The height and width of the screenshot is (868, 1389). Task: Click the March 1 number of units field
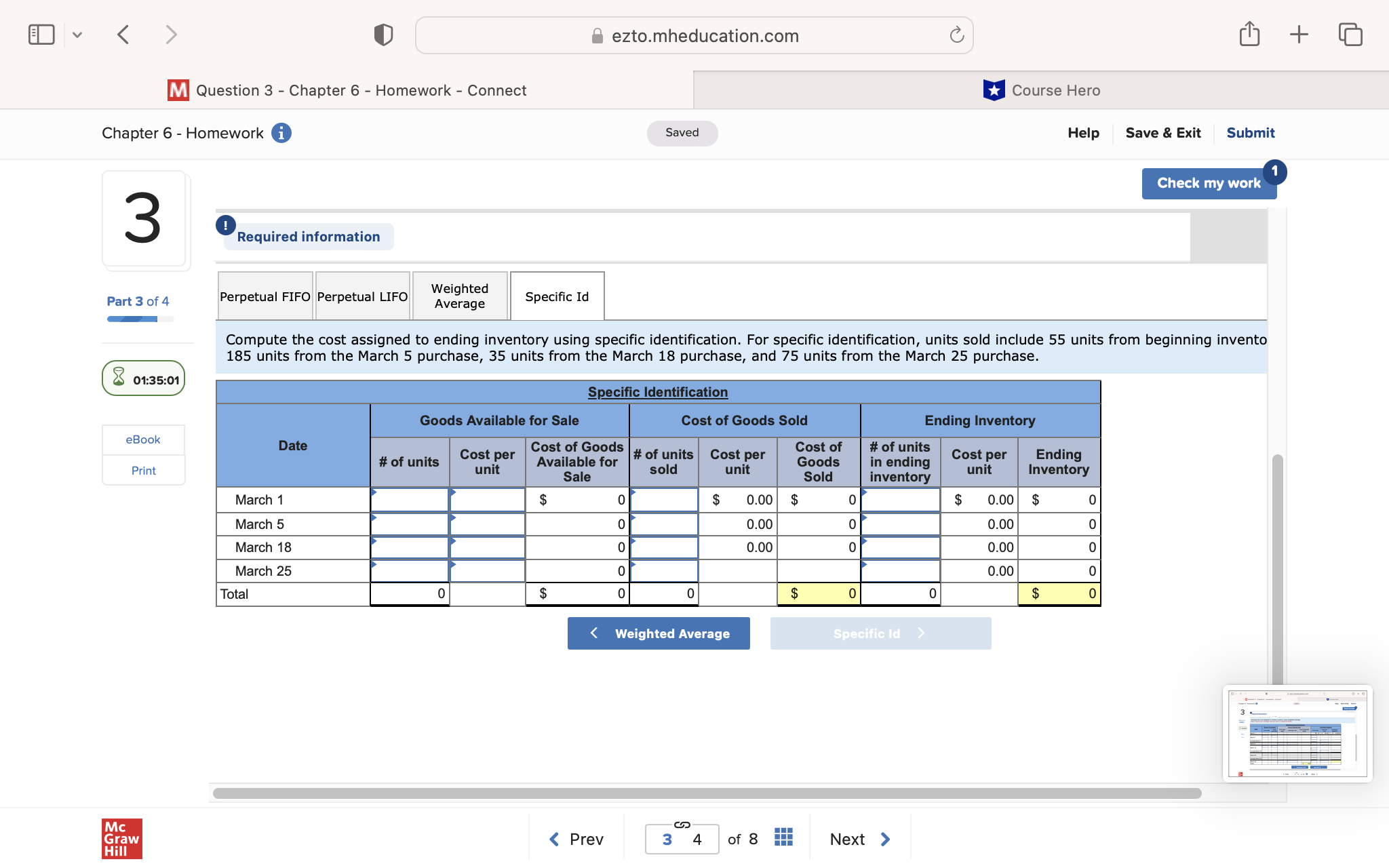coord(409,500)
